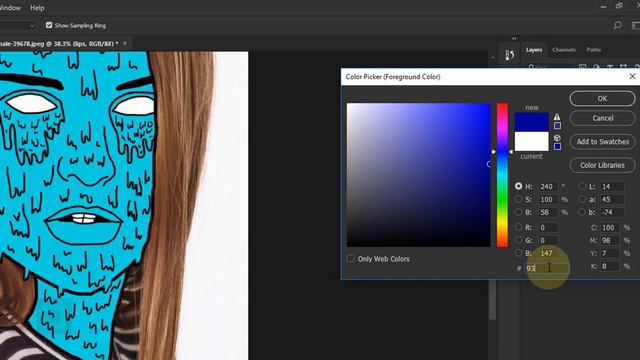Image resolution: width=640 pixels, height=360 pixels.
Task: Select the G green radio button
Action: [x=518, y=240]
